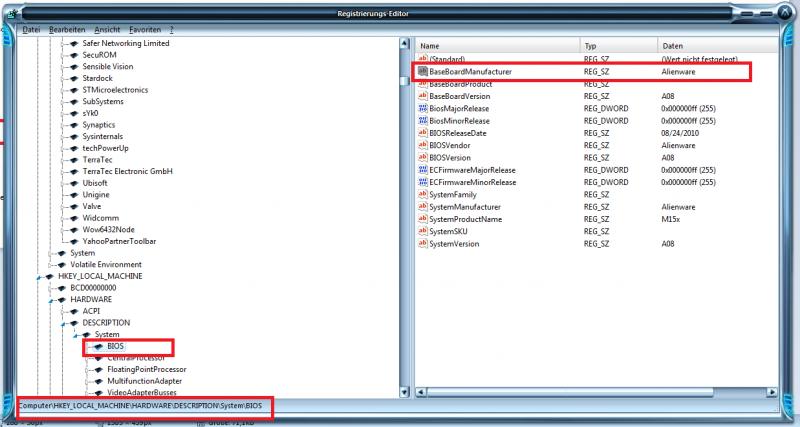Click the SecuROM key folder icon
Image resolution: width=800 pixels, height=427 pixels.
tap(74, 55)
